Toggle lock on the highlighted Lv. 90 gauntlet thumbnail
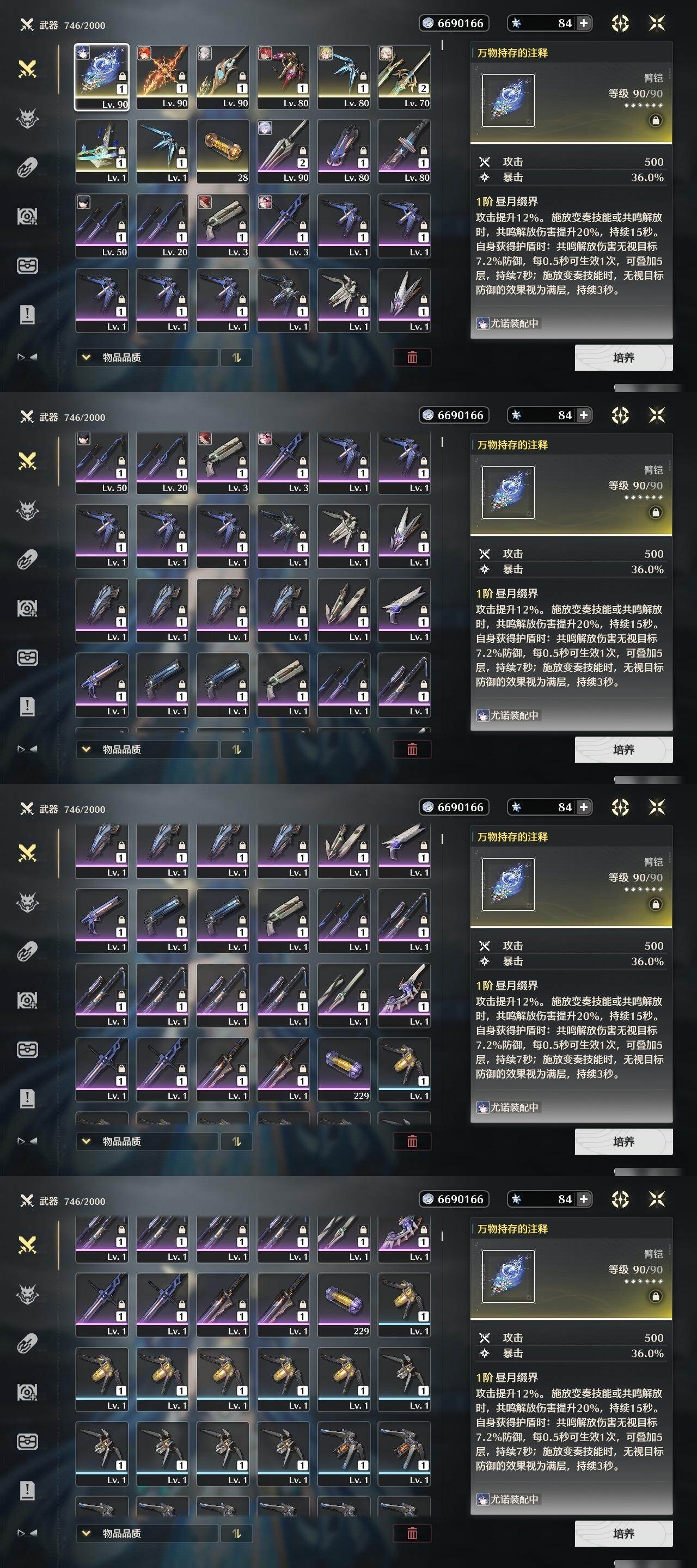Viewport: 697px width, 1568px height. (x=122, y=76)
